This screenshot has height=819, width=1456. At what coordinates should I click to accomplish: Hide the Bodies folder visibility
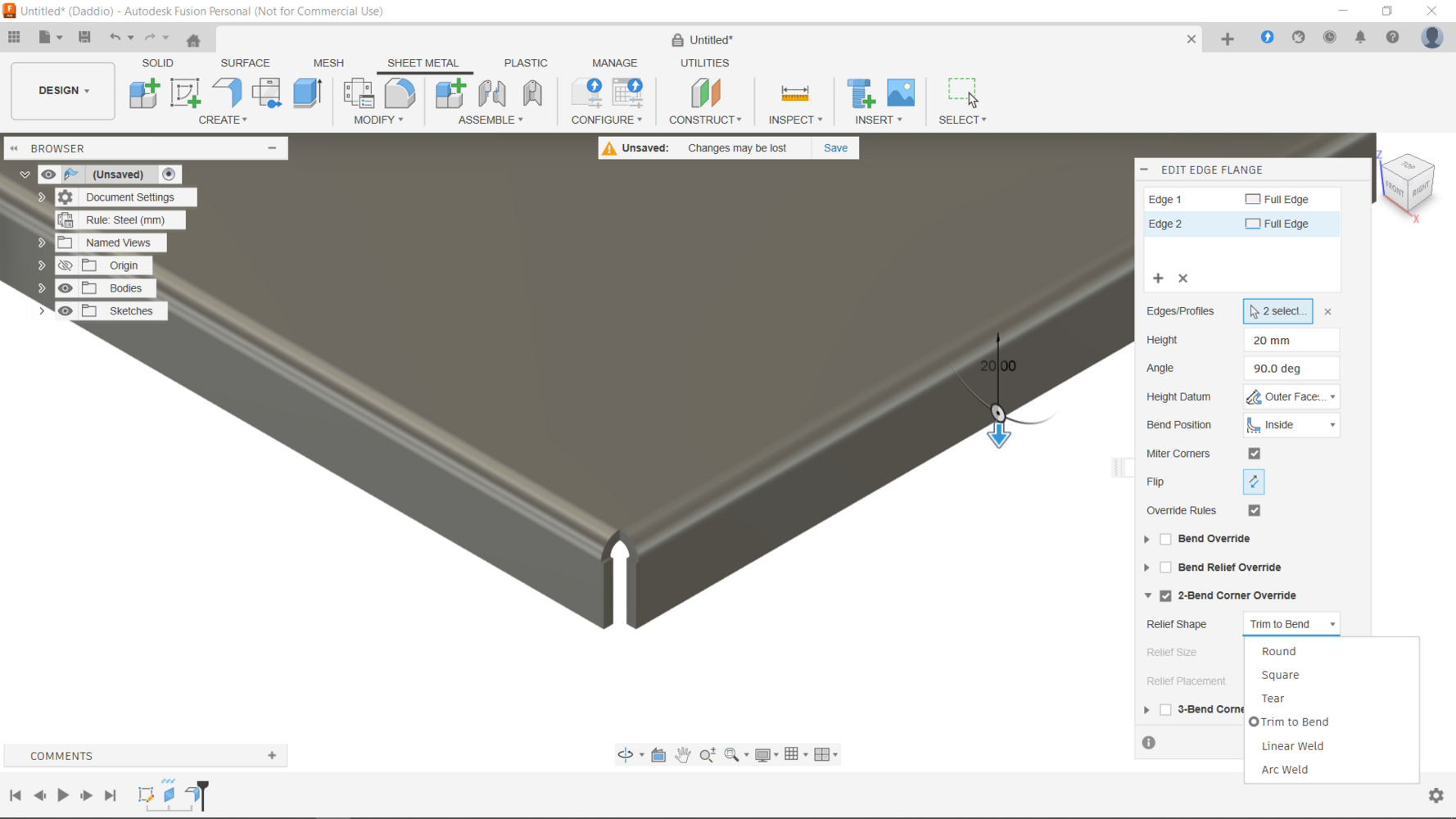click(66, 288)
